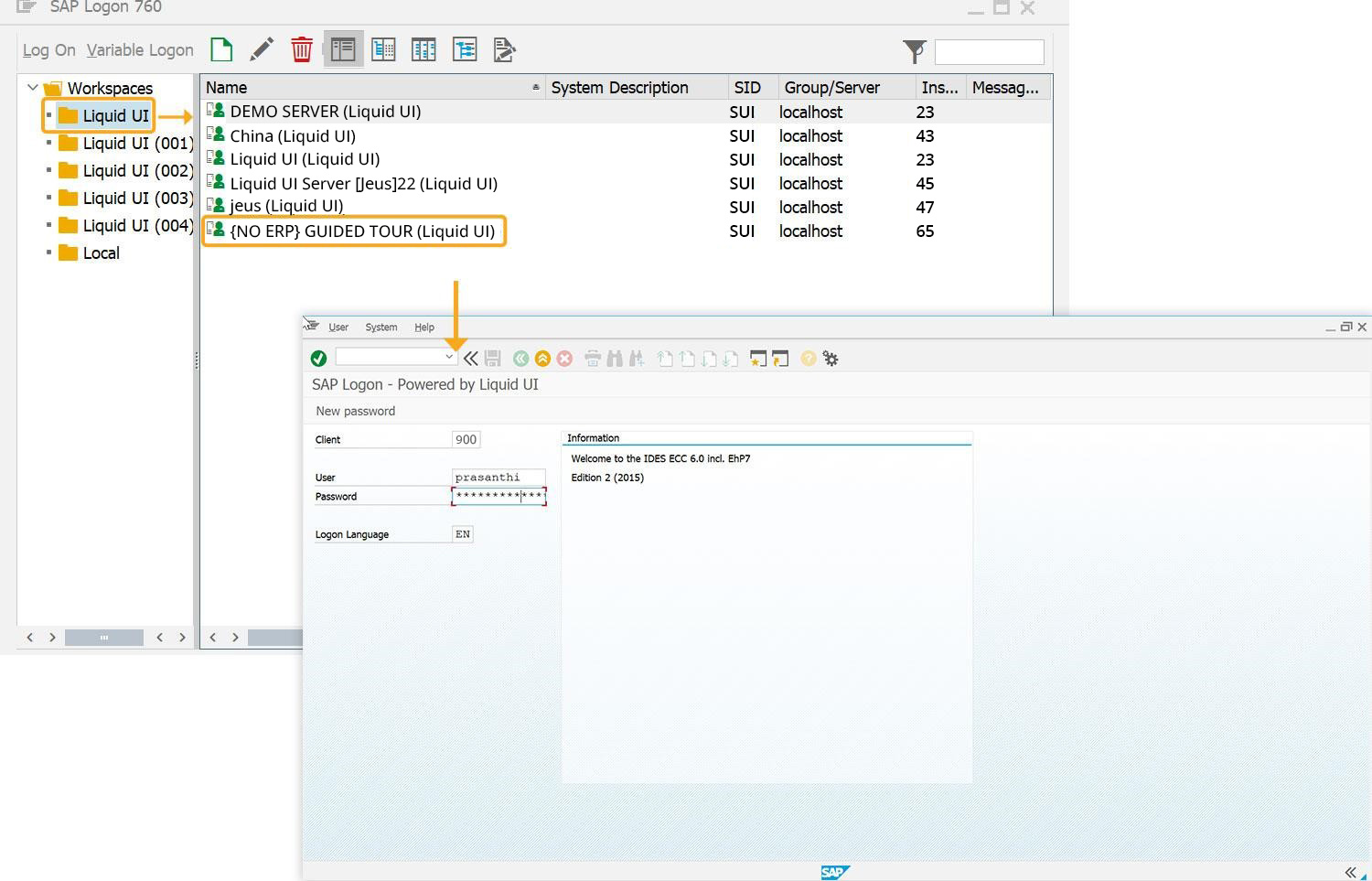Image resolution: width=1372 pixels, height=881 pixels.
Task: Click the Edit pencil icon in SAP Logon
Action: 262,49
